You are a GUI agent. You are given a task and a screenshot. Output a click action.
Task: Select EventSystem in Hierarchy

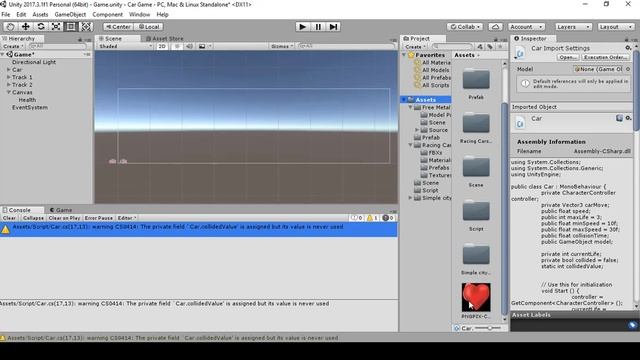[30, 107]
